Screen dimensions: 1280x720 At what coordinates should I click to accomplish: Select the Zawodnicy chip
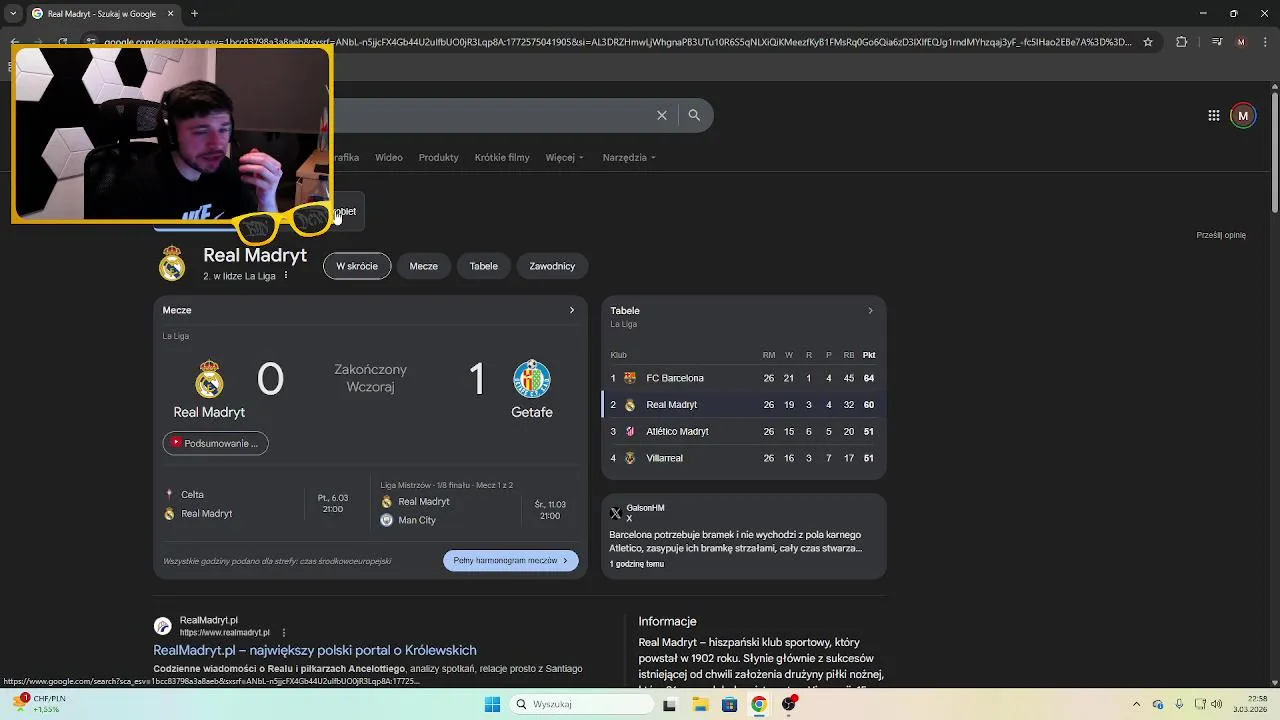coord(552,266)
